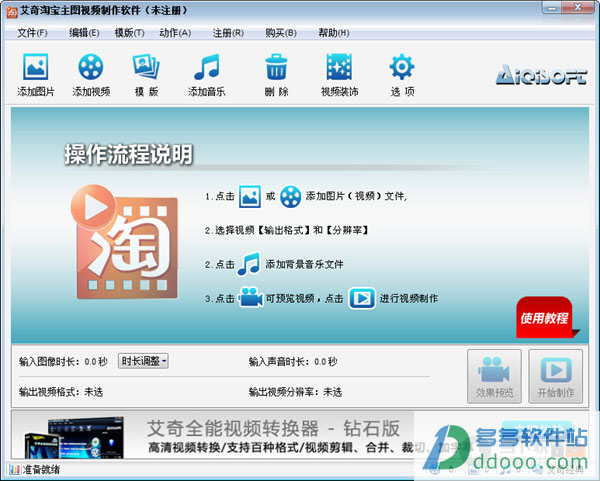
Task: Click the 添加图片 toolbar icon
Action: 36,67
